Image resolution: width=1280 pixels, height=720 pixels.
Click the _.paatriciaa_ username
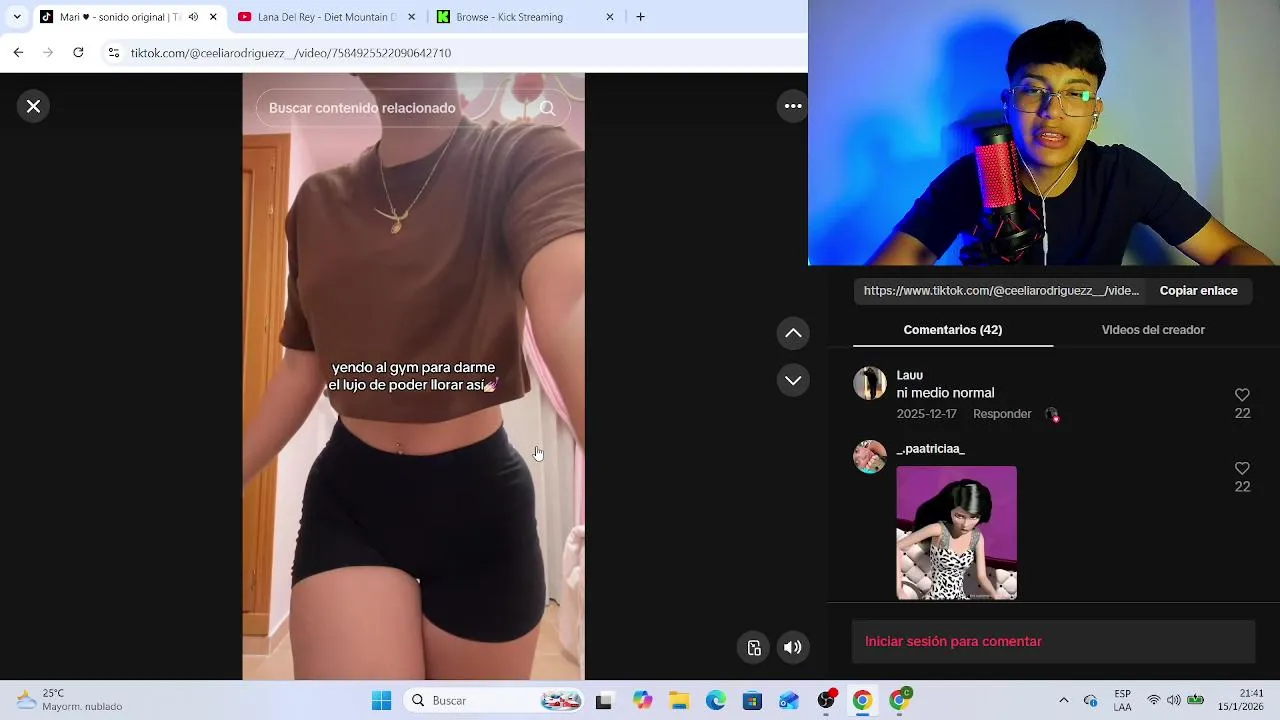pos(930,449)
